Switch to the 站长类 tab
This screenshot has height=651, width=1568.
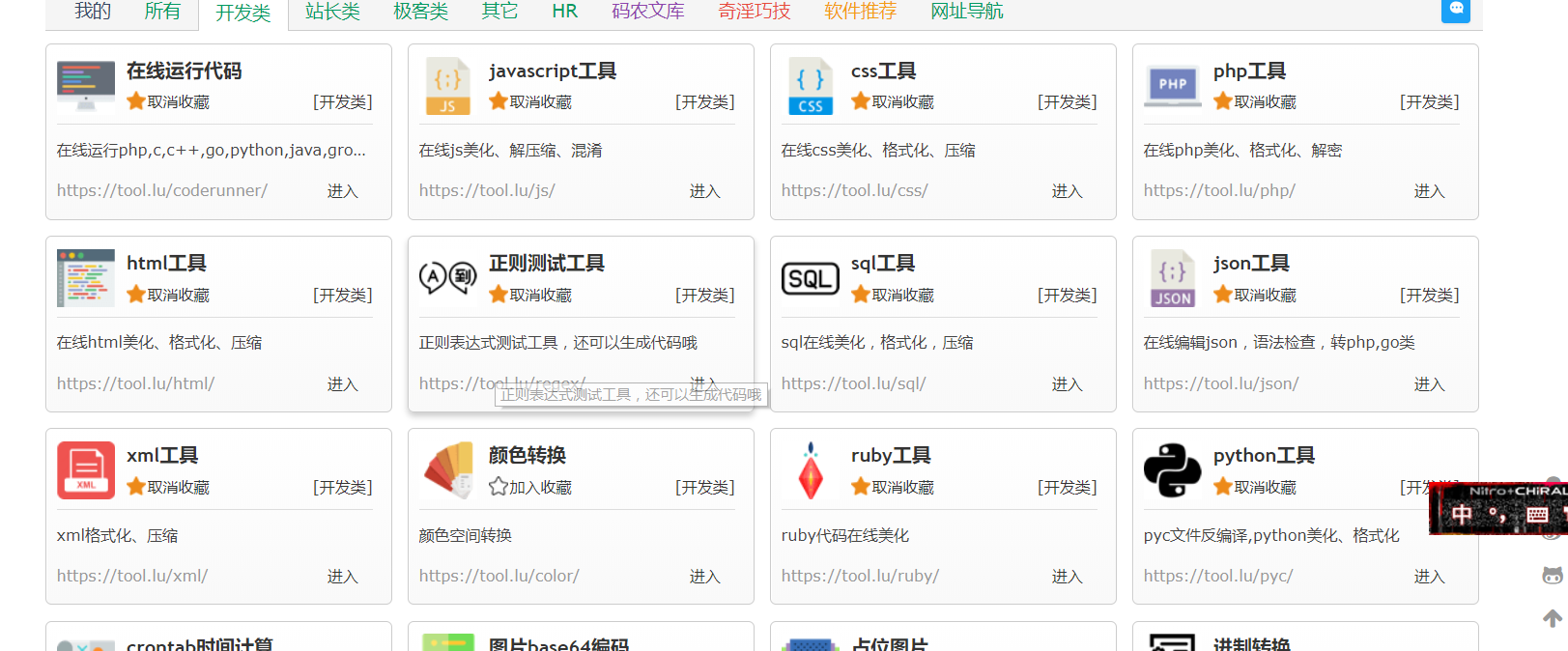click(332, 11)
